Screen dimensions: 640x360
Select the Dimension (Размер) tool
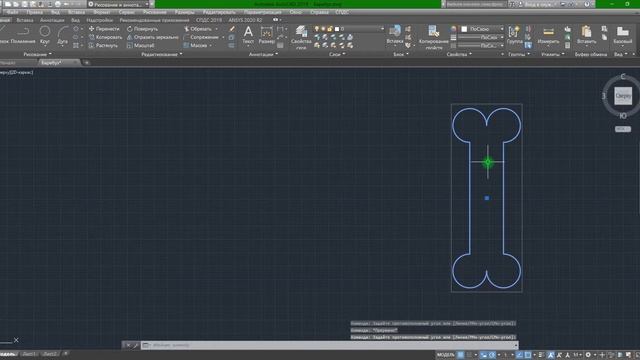tap(267, 35)
